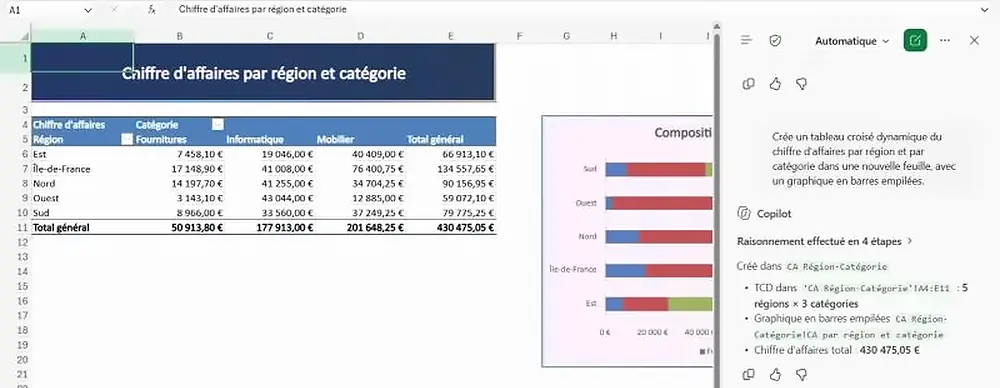Select column E header
The height and width of the screenshot is (388, 1000).
pyautogui.click(x=451, y=36)
